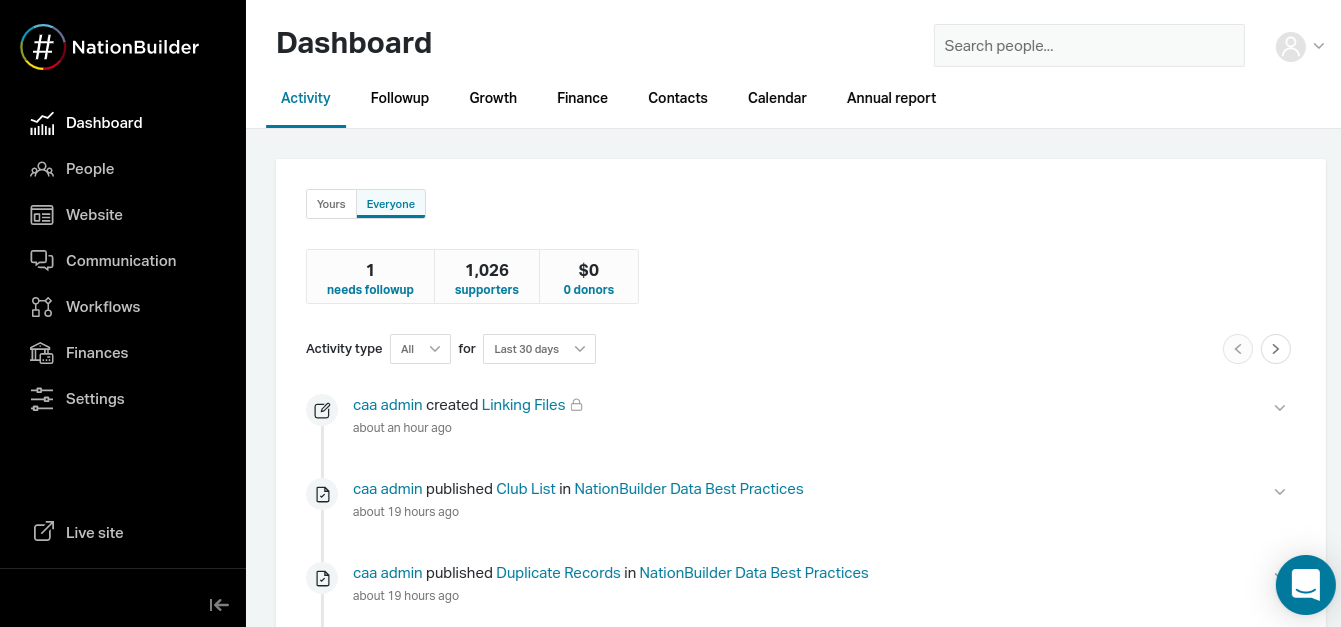1341x627 pixels.
Task: Click the Settings sliders icon
Action: (x=42, y=399)
